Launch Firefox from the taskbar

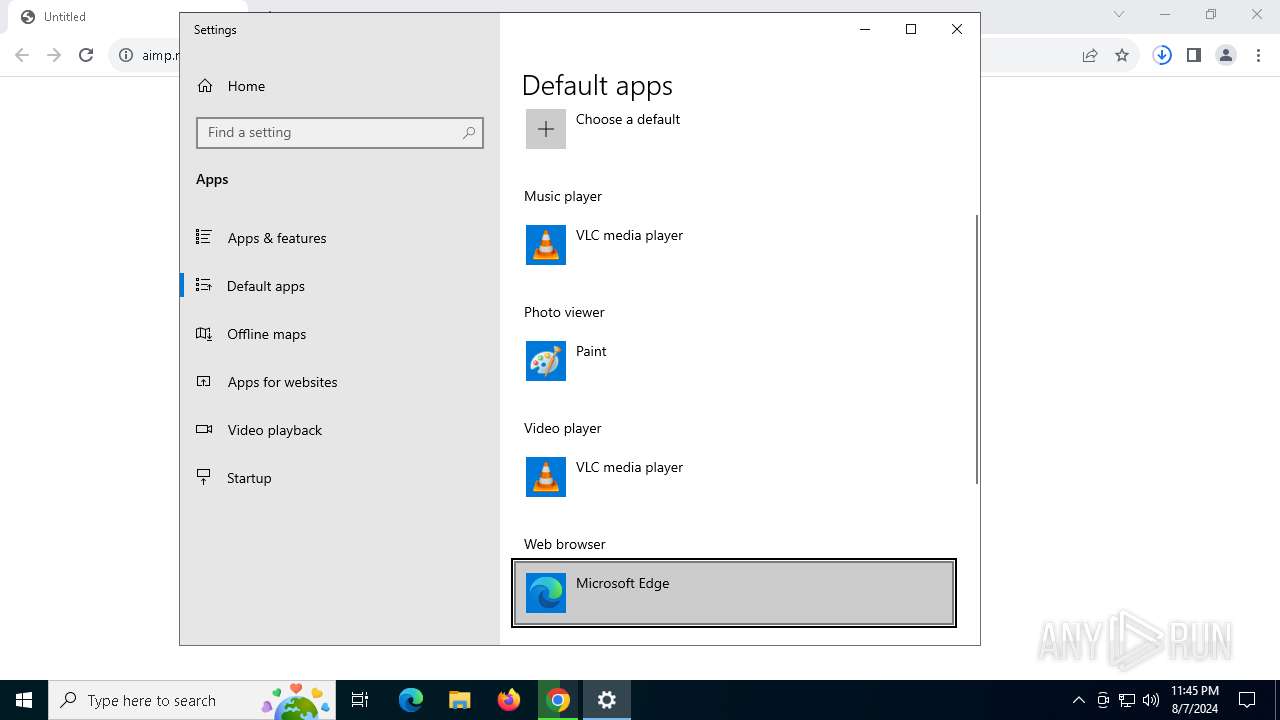pyautogui.click(x=509, y=700)
